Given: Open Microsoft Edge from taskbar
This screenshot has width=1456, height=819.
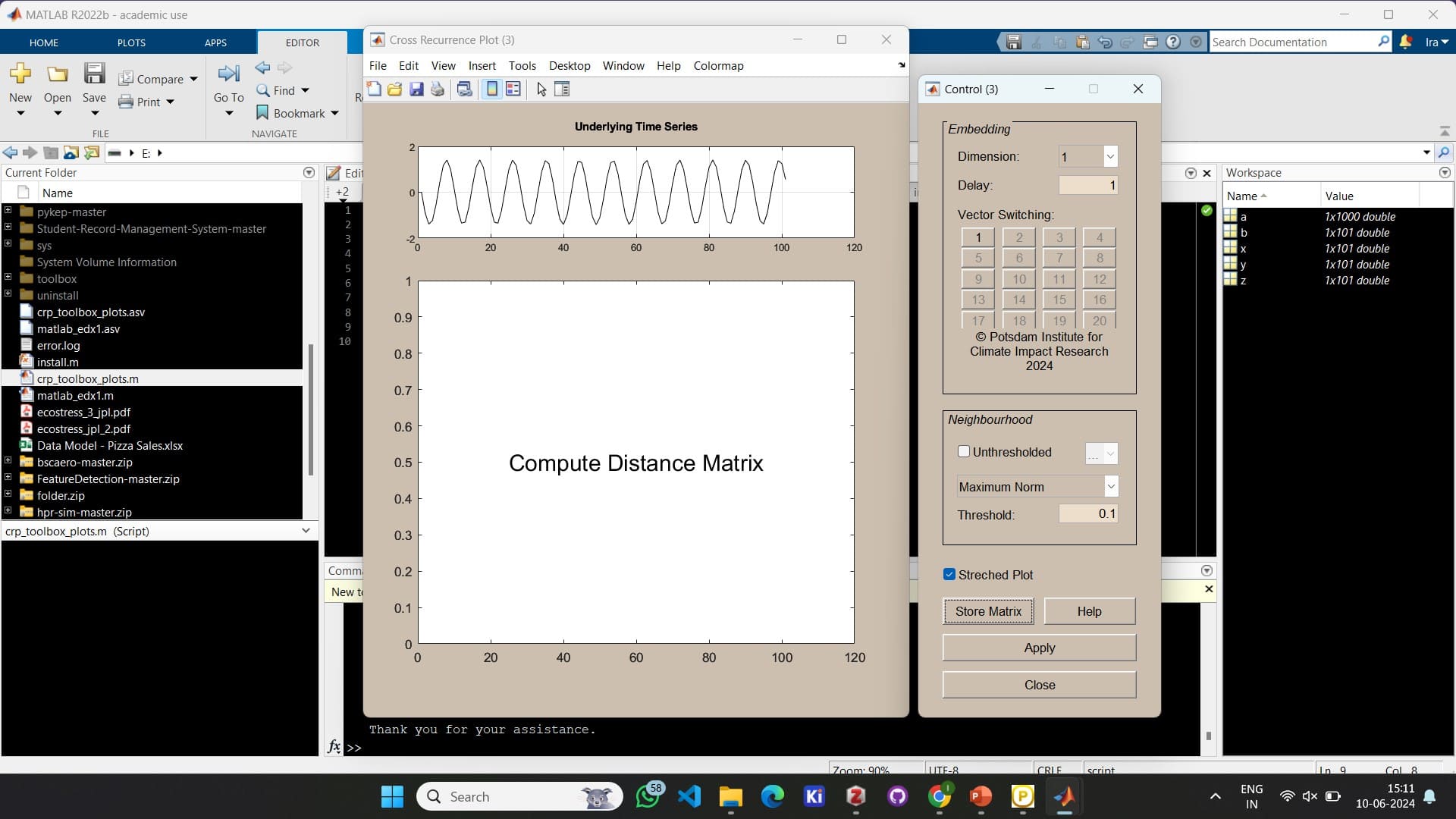Looking at the screenshot, I should coord(773,796).
